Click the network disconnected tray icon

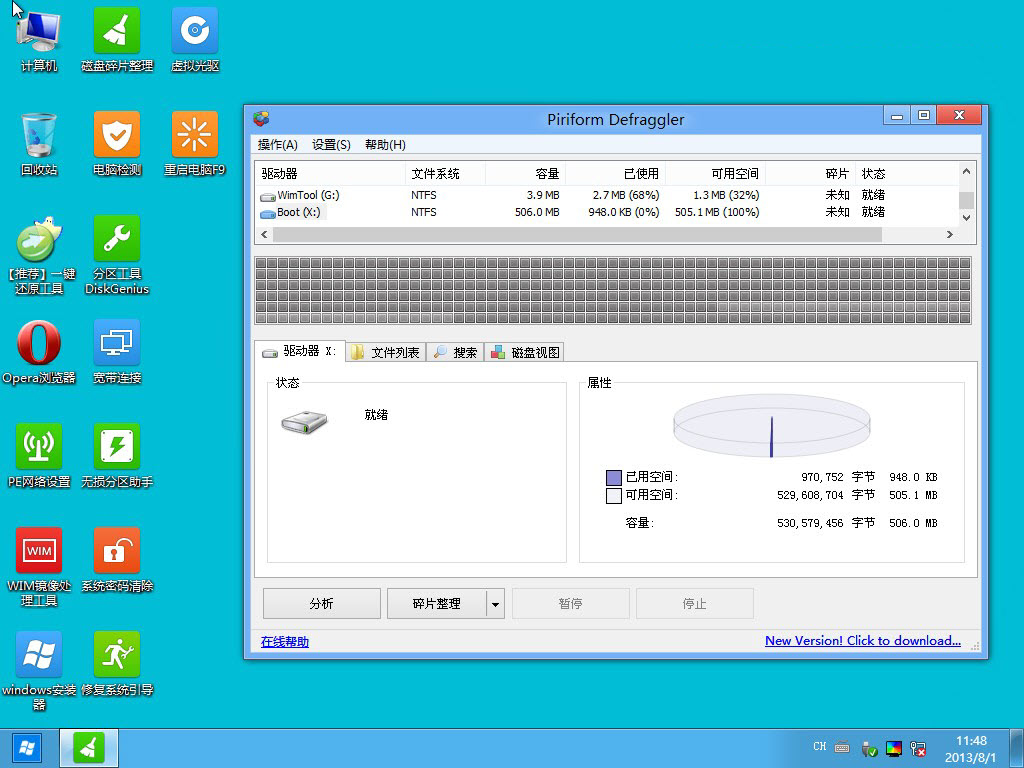[918, 748]
